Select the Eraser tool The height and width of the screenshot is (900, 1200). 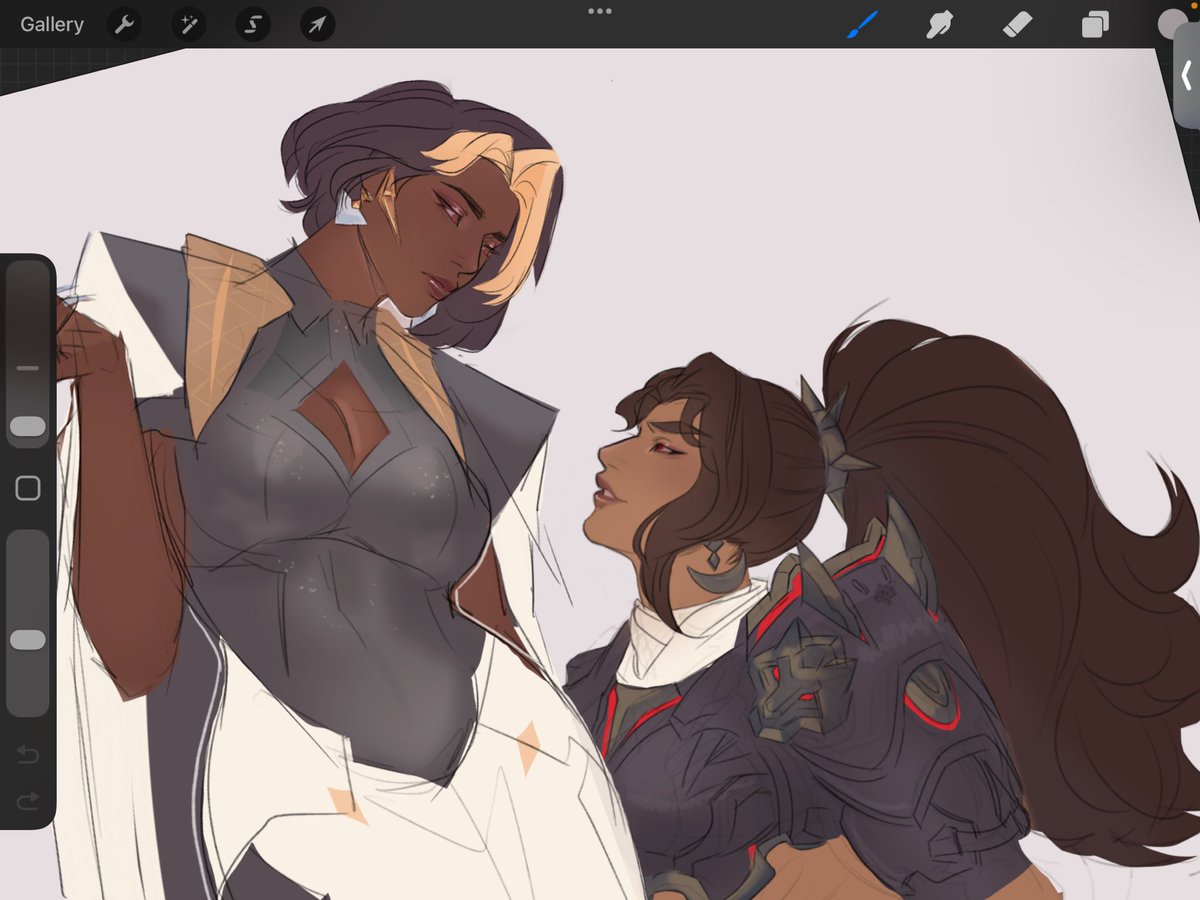pos(1017,24)
